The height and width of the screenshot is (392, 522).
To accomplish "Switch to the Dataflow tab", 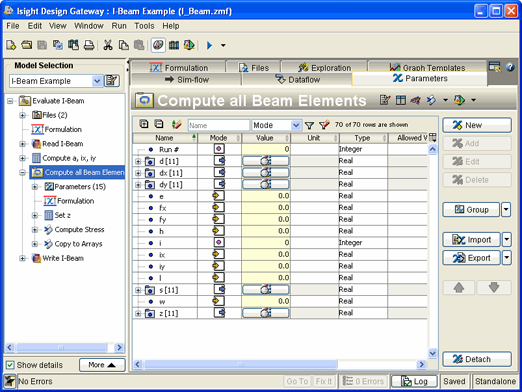I will (297, 80).
